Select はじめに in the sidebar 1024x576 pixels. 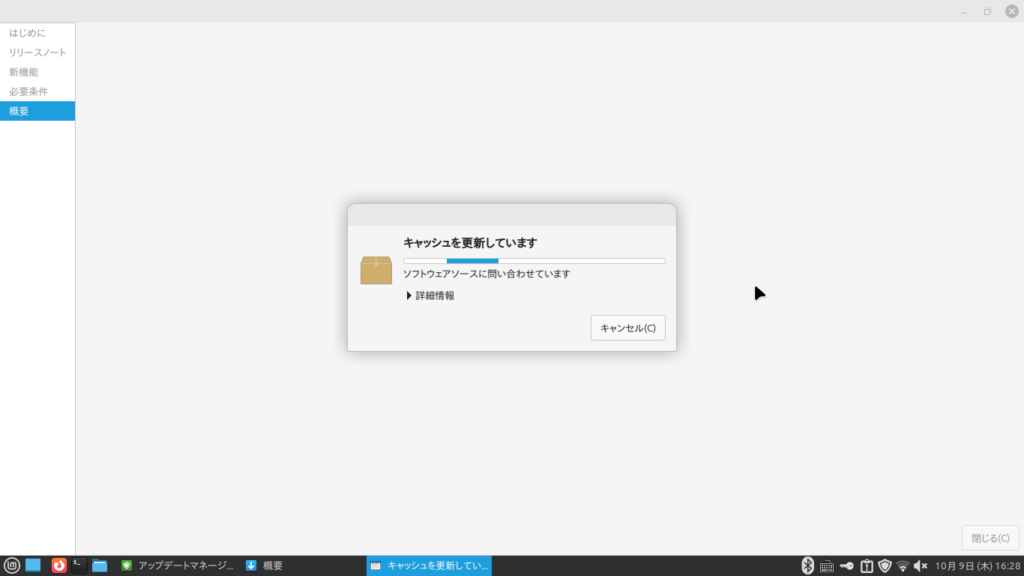28,33
